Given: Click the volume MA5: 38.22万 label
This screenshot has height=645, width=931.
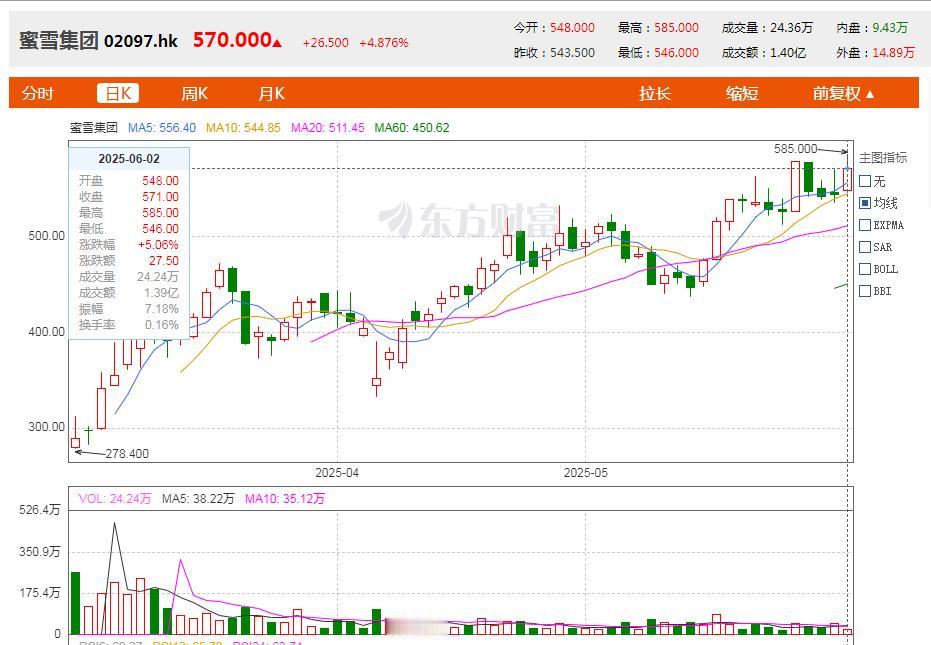Looking at the screenshot, I should click(198, 499).
